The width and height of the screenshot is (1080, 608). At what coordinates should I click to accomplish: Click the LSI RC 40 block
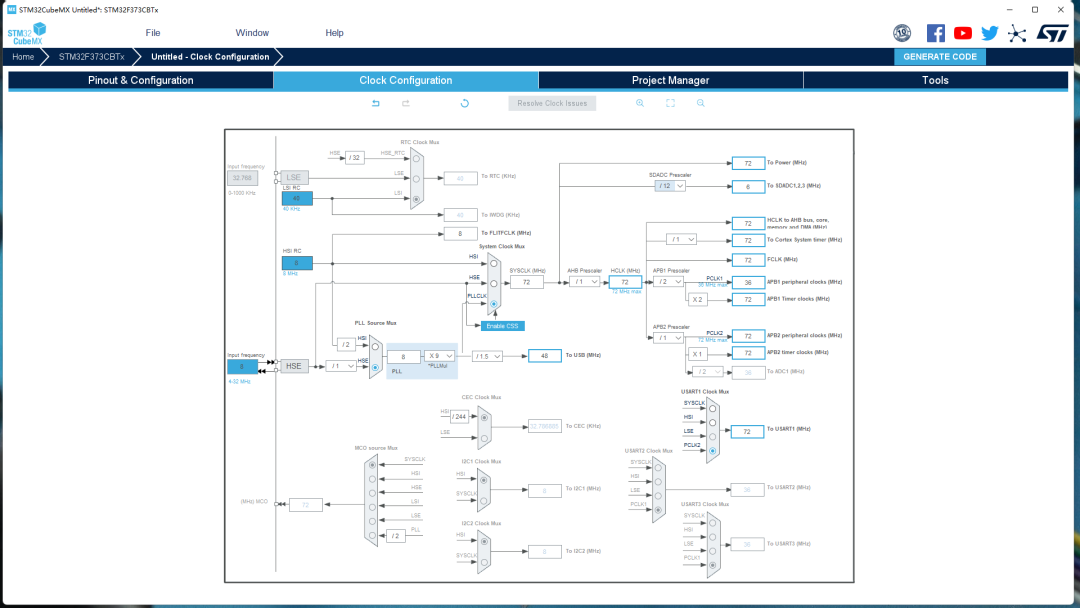(297, 198)
